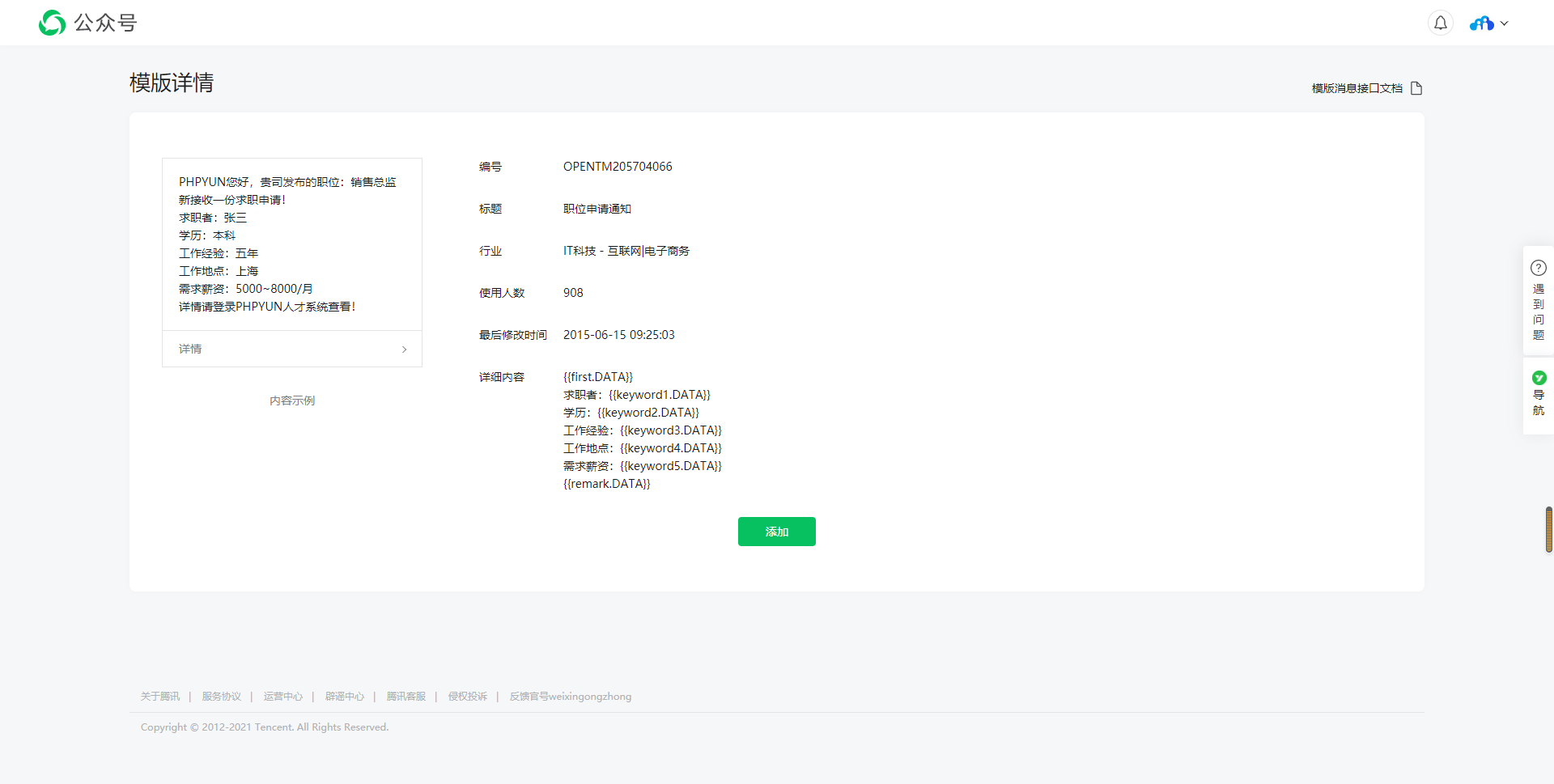Open the 腾讯客服 footer link
The image size is (1554, 784).
(406, 697)
